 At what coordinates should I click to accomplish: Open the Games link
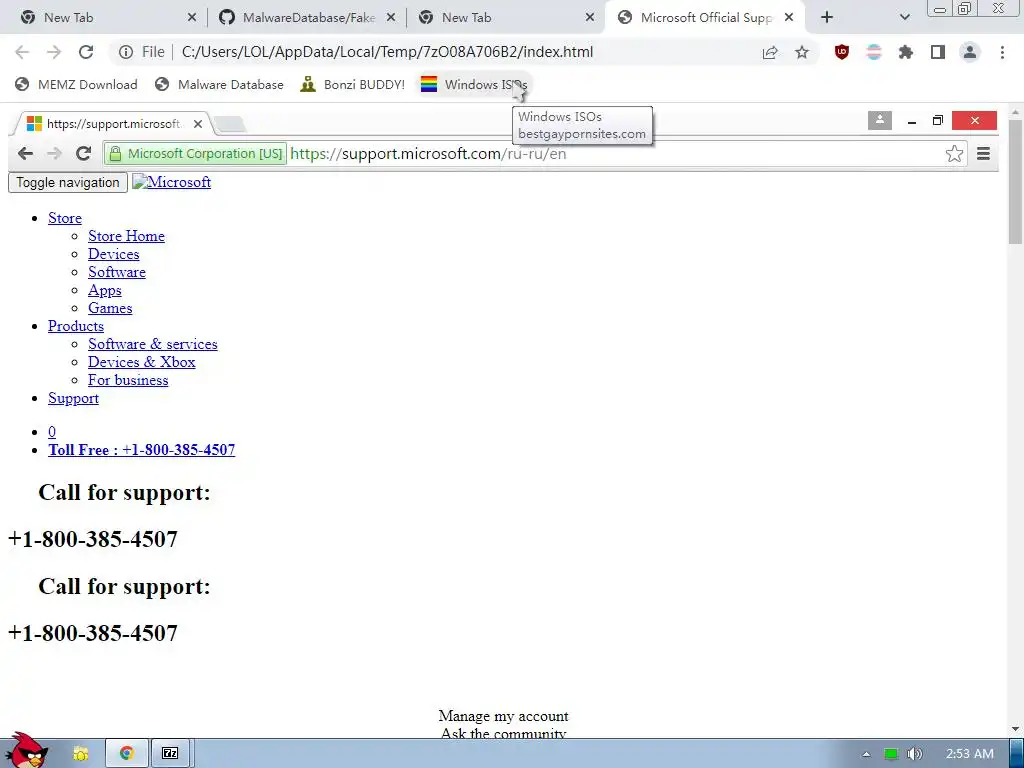110,308
